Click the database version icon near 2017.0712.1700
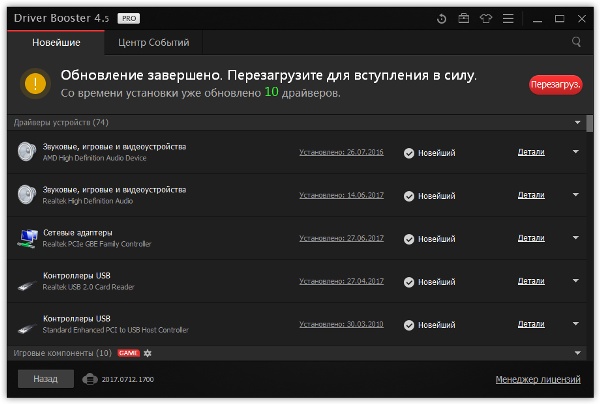The height and width of the screenshot is (404, 600). (90, 379)
